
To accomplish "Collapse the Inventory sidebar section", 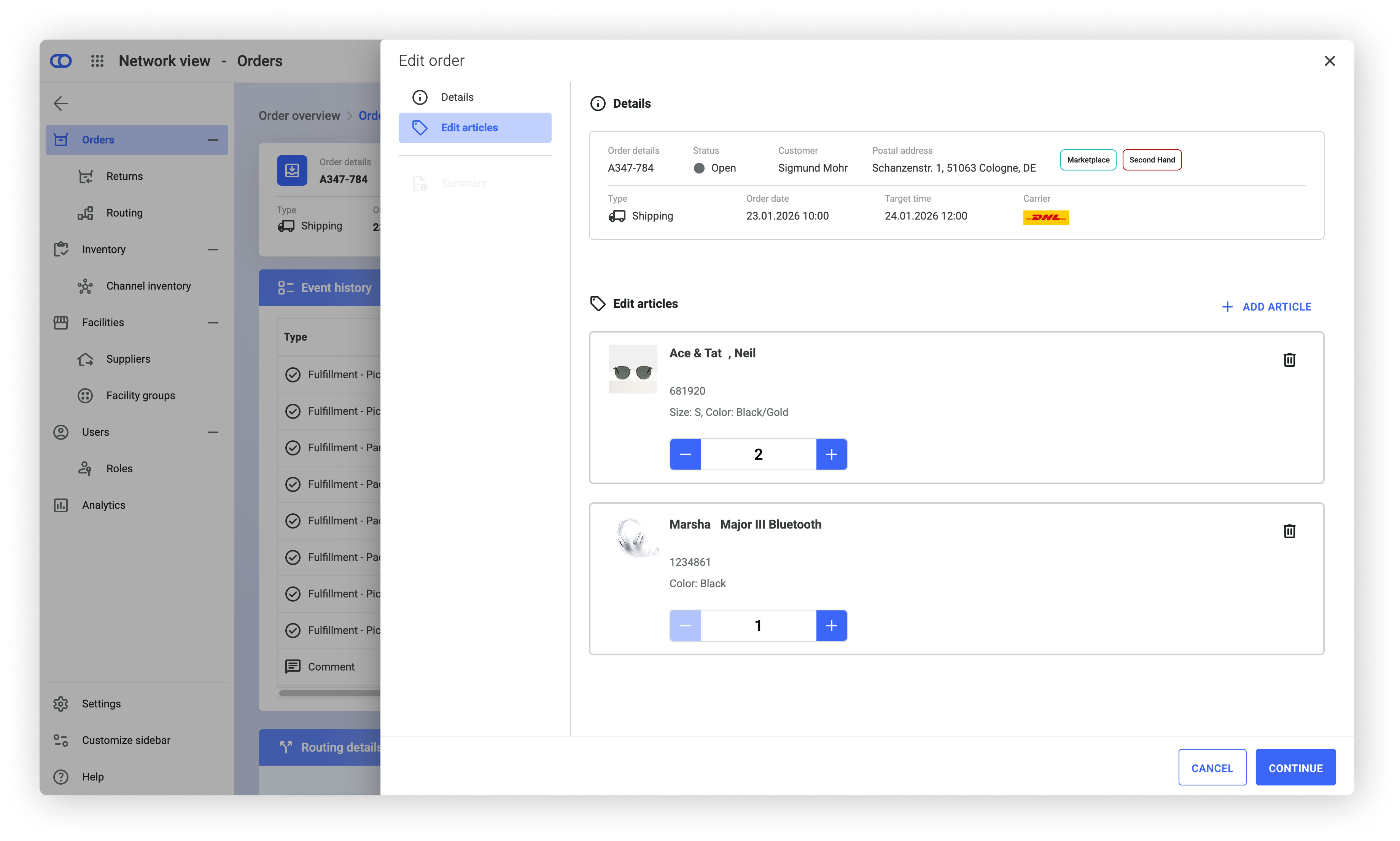I will 213,249.
